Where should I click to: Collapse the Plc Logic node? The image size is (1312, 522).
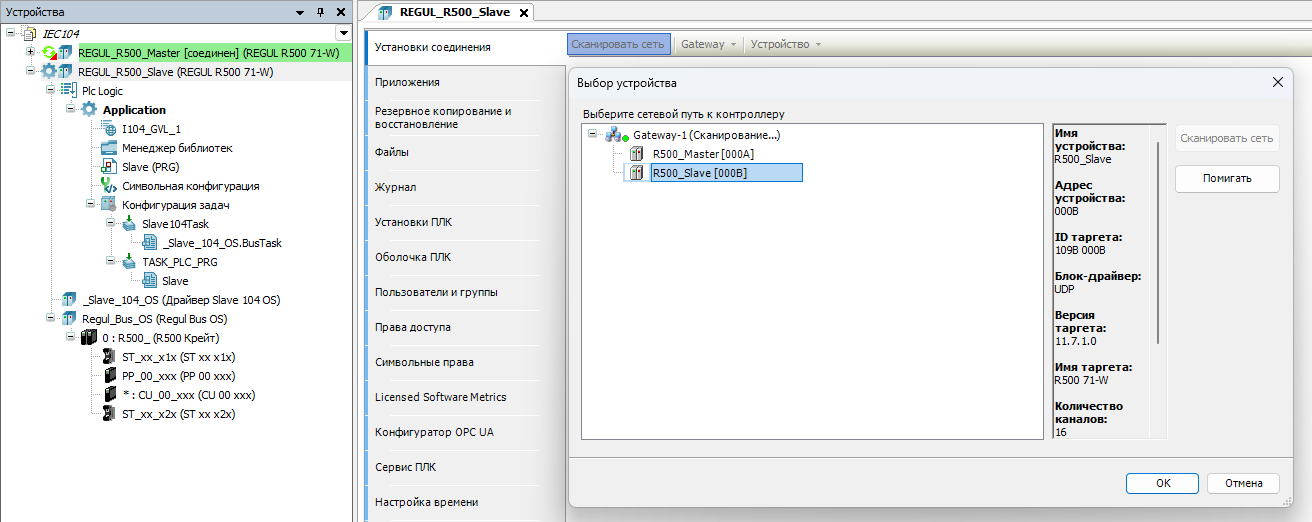pos(50,91)
